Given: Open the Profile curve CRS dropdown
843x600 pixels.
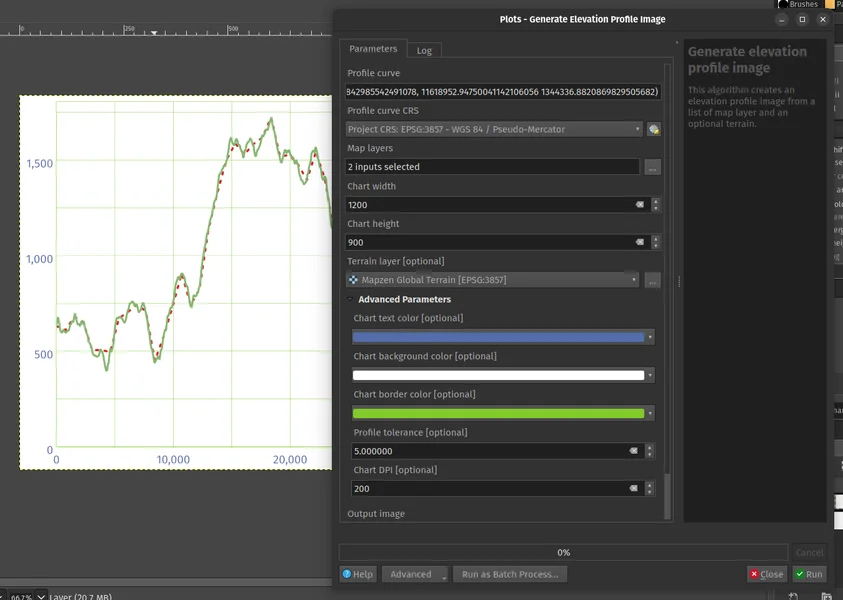Looking at the screenshot, I should (x=638, y=129).
